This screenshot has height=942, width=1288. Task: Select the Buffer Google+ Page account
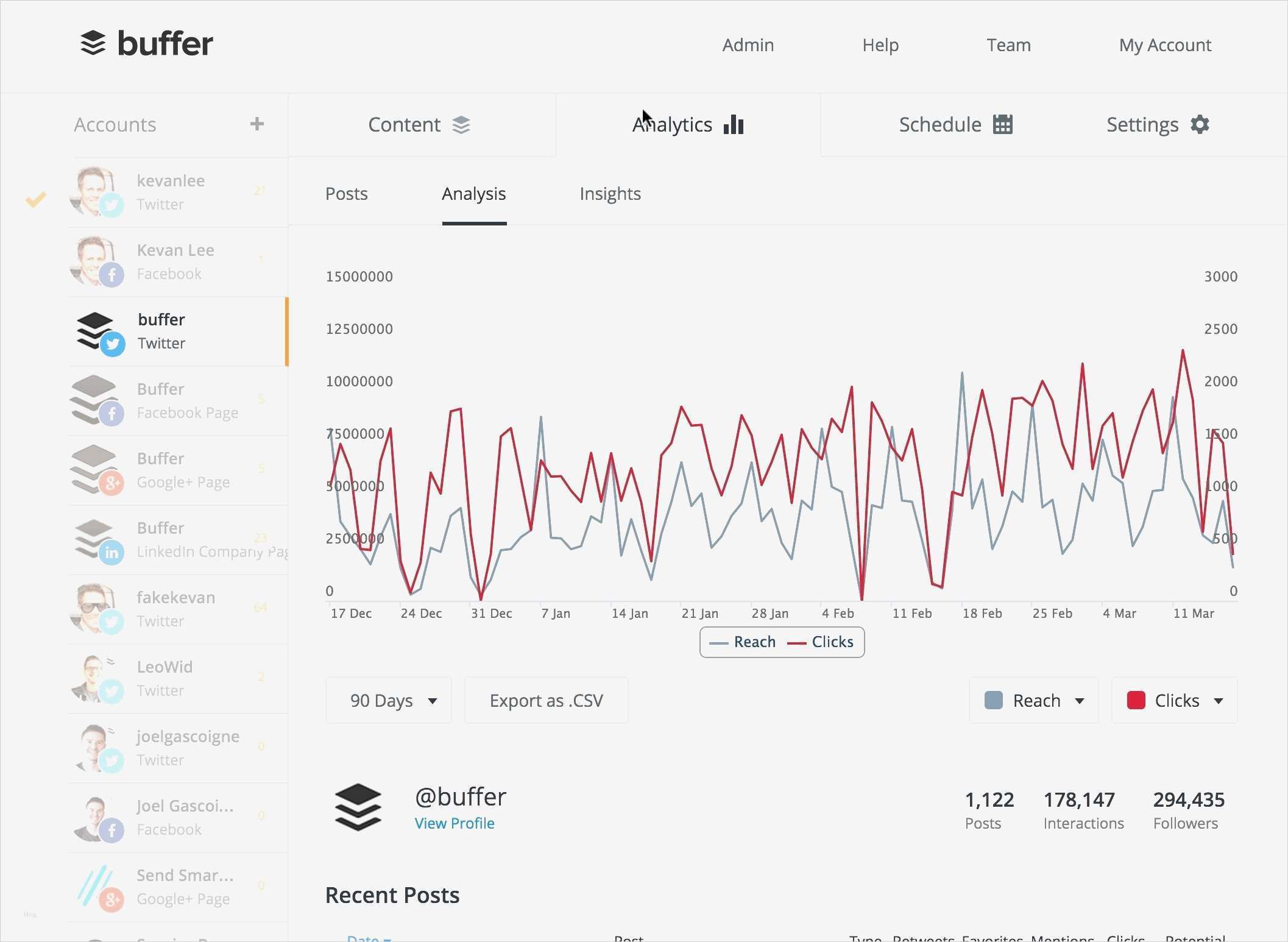pyautogui.click(x=178, y=470)
